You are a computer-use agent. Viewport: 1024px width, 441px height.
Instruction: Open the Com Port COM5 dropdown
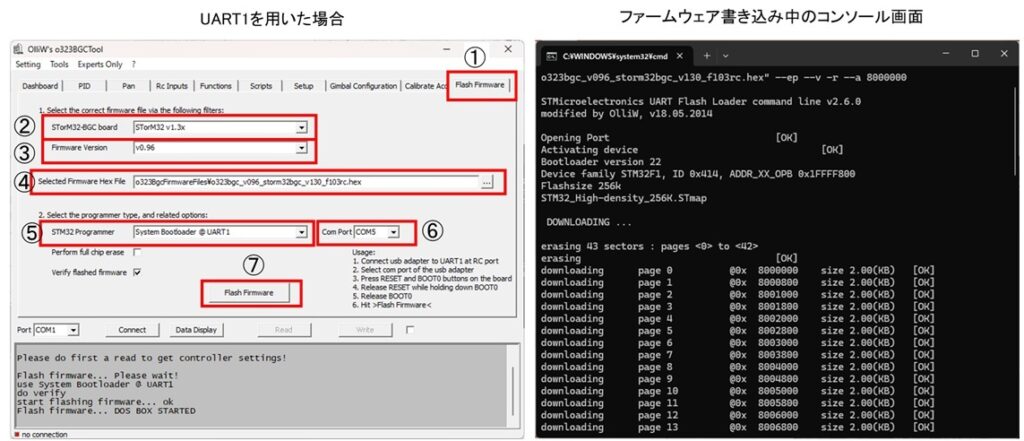(394, 233)
